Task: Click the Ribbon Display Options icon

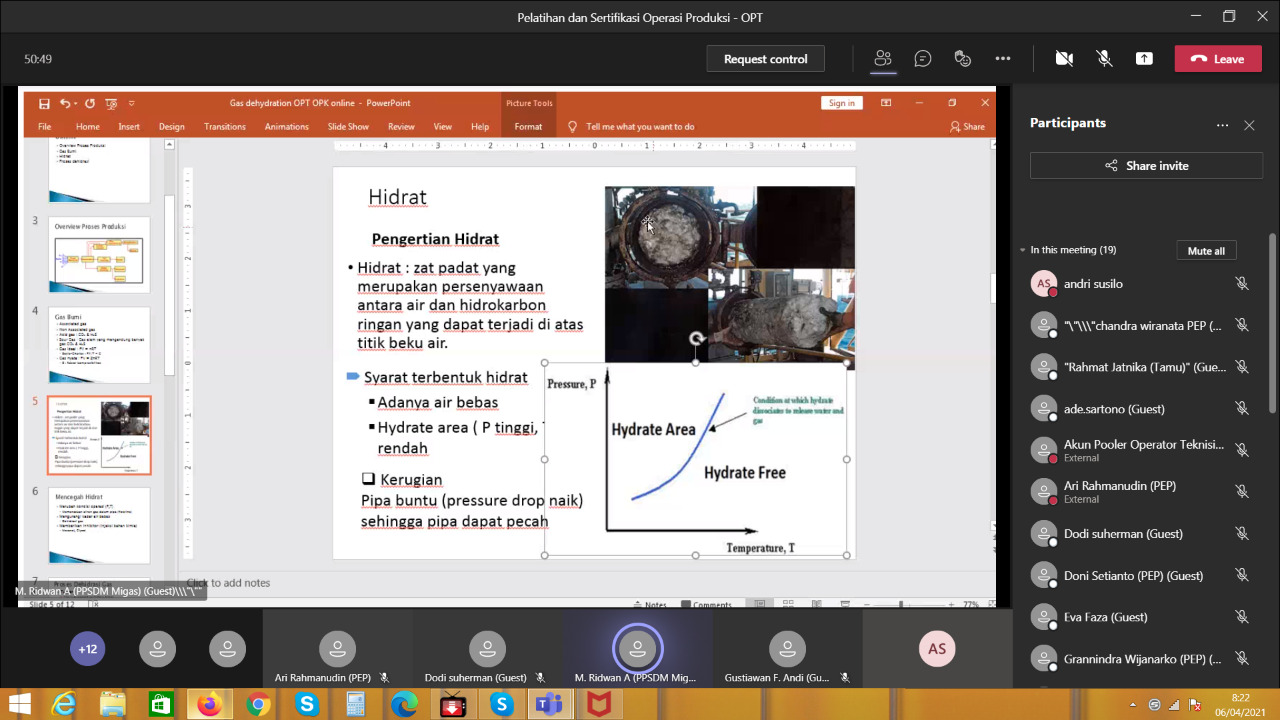Action: point(886,103)
